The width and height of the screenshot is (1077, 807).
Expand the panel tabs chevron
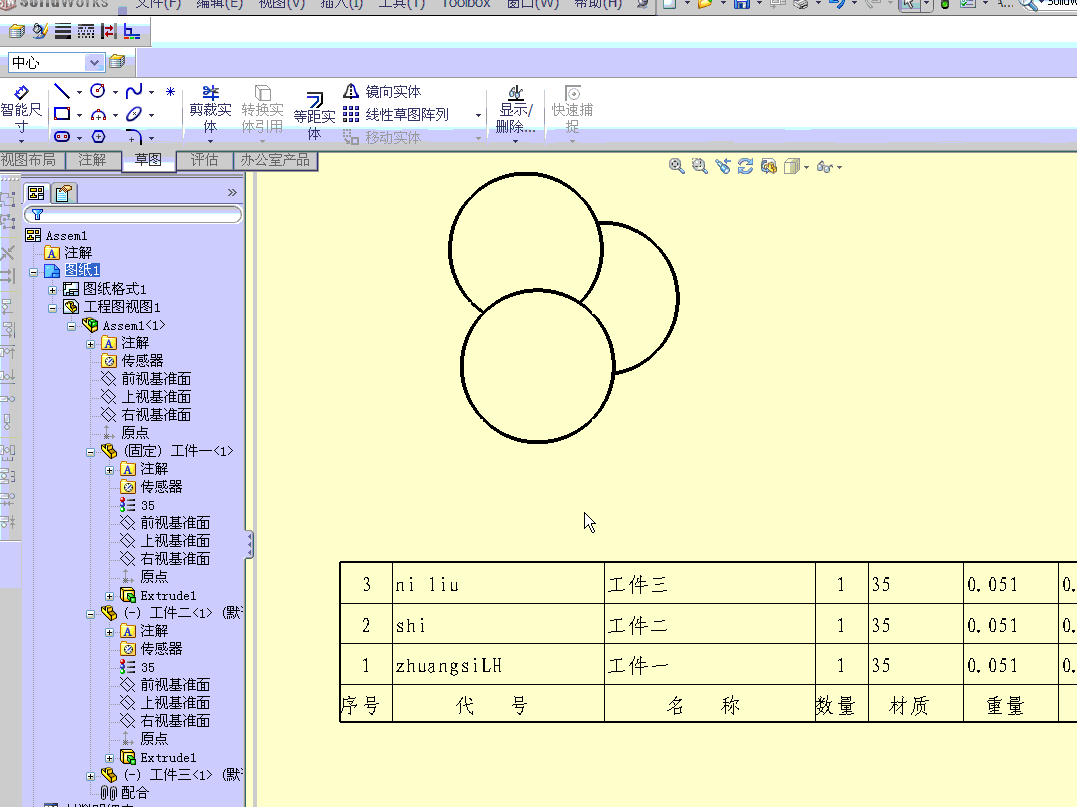pos(232,193)
